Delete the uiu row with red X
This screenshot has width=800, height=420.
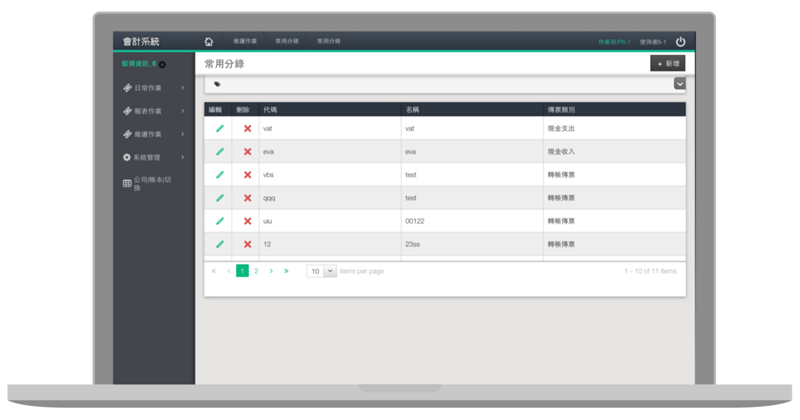(x=247, y=221)
